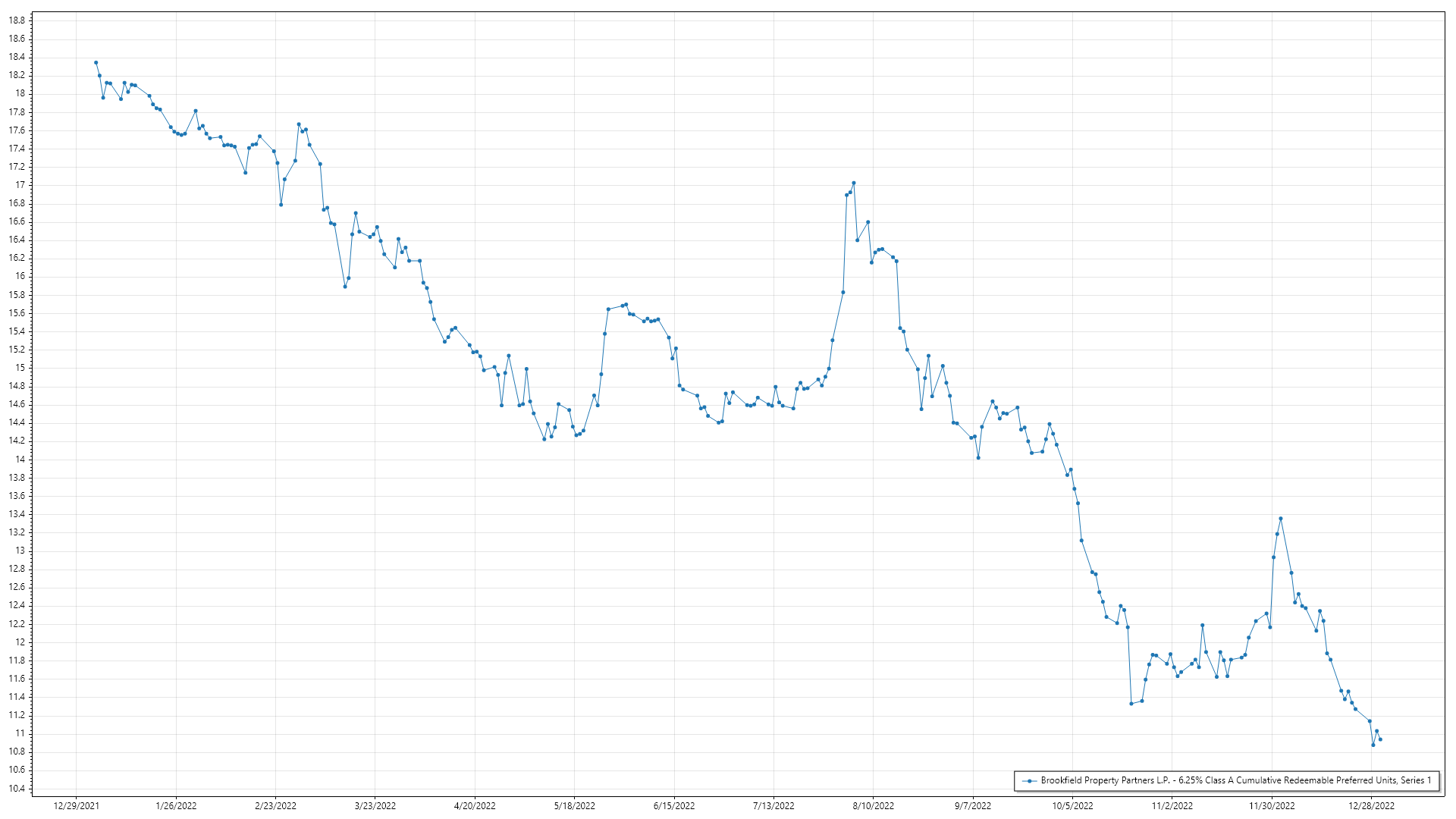Click the Brookfield Property Partners legend label
The width and height of the screenshot is (1456, 819).
coord(1235,780)
